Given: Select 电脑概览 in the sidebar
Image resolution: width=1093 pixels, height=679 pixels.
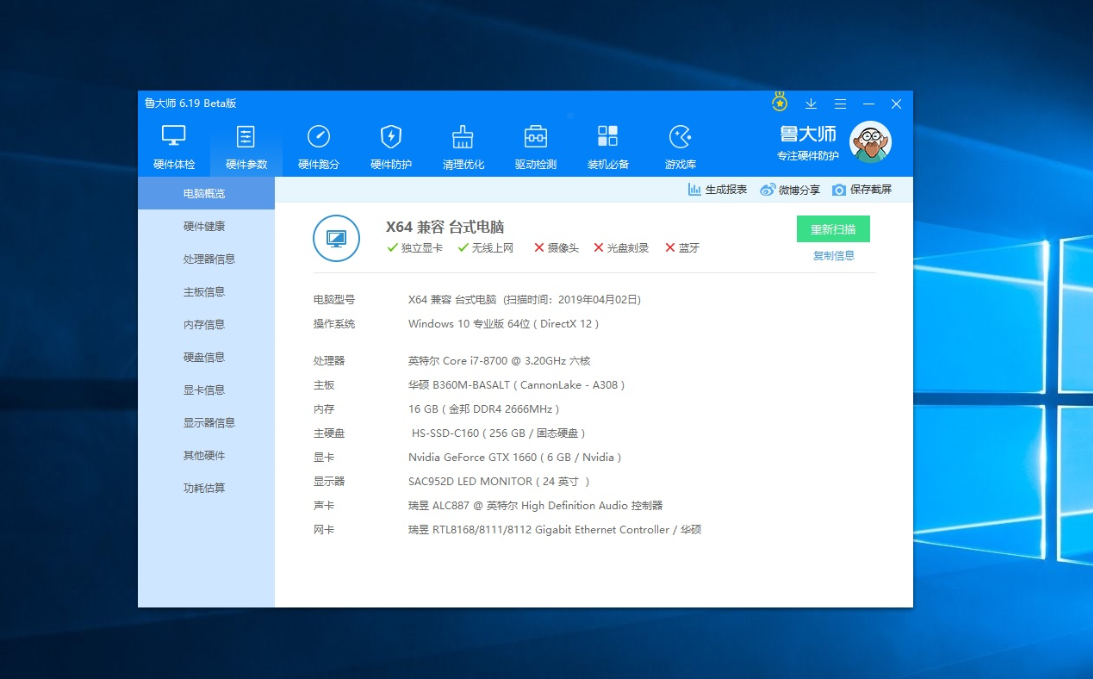Looking at the screenshot, I should (x=206, y=193).
